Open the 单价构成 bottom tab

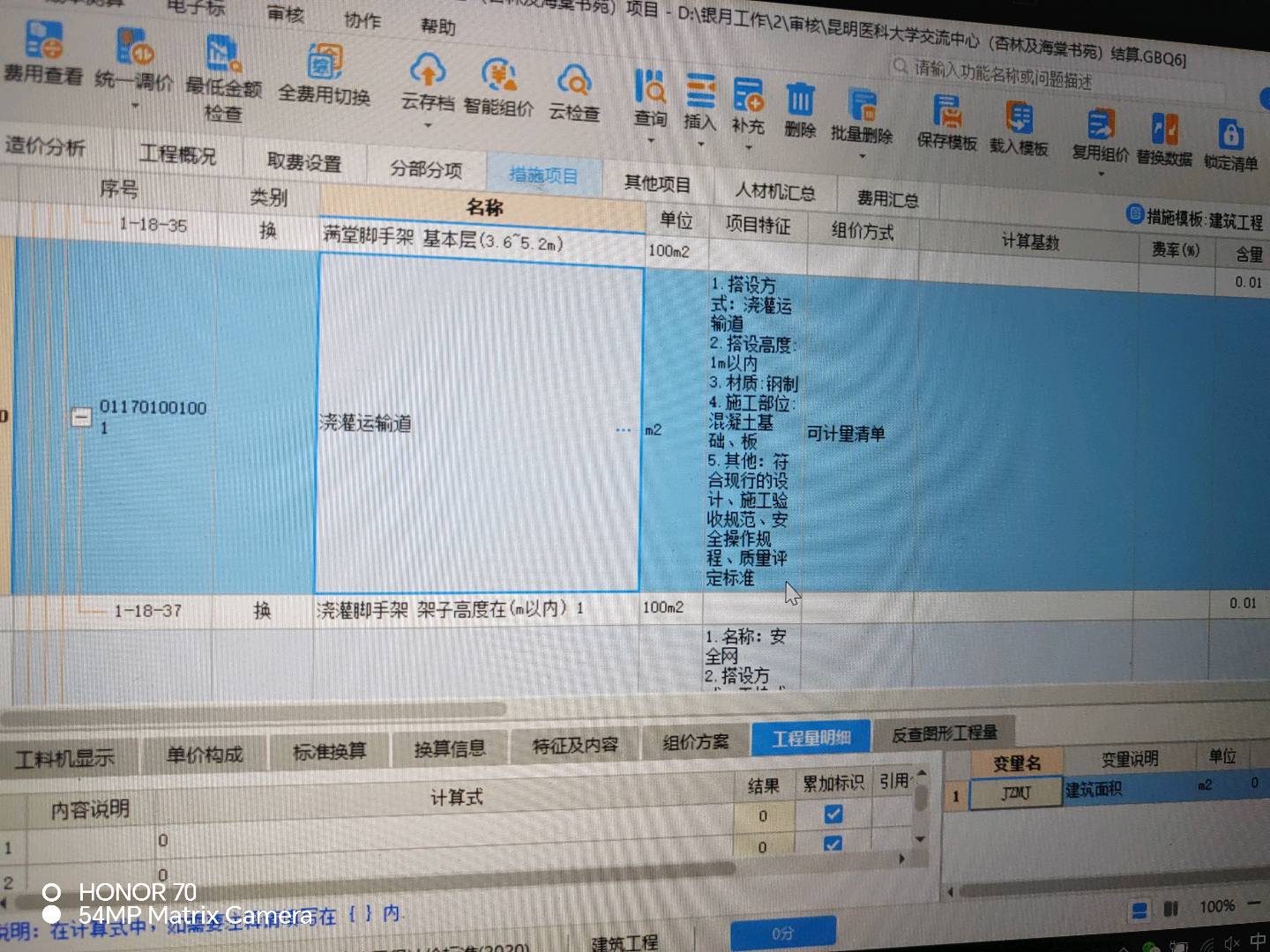[205, 754]
